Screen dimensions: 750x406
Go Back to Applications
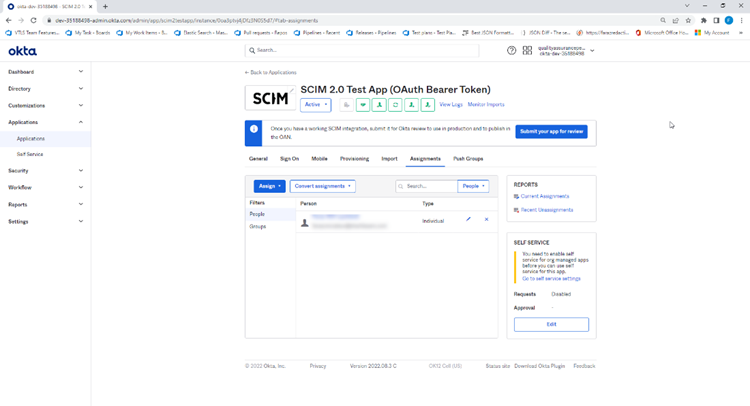pyautogui.click(x=271, y=73)
